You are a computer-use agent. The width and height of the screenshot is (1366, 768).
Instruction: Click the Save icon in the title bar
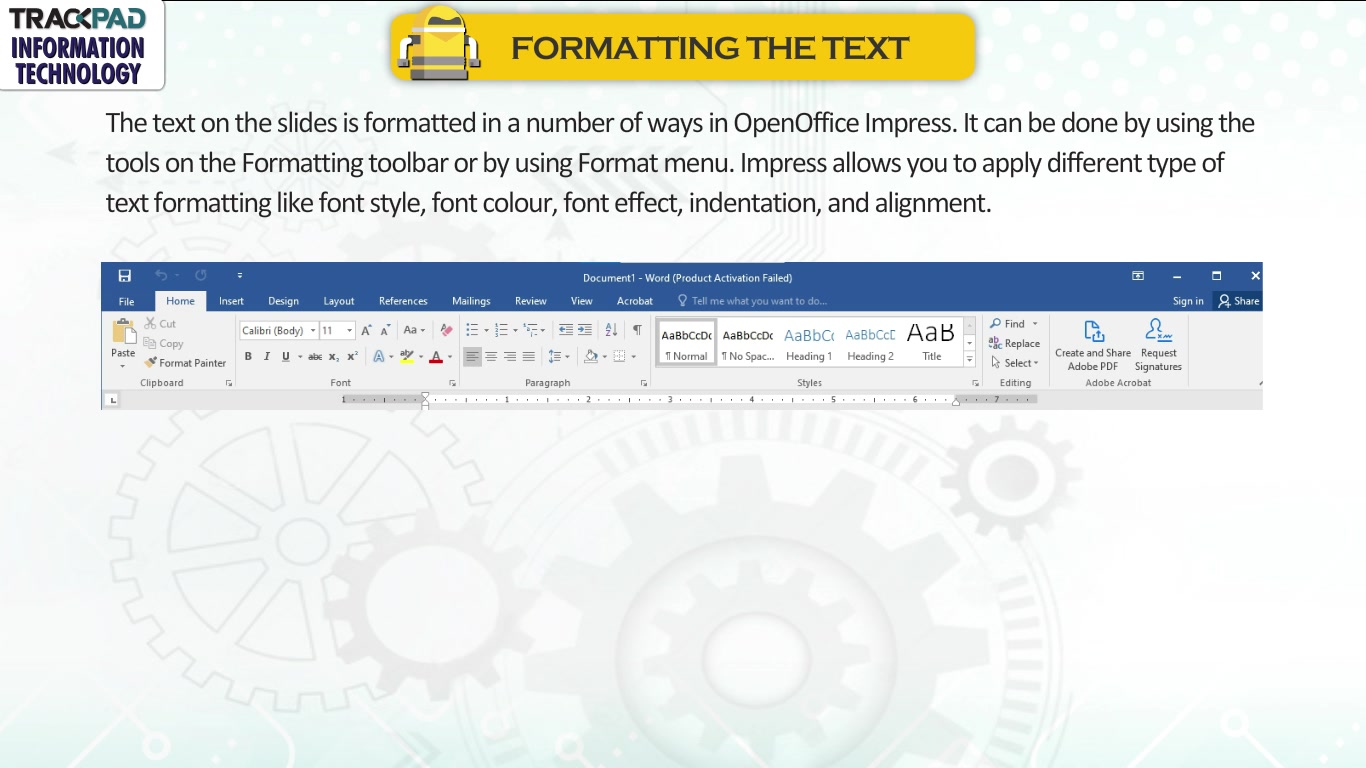(125, 276)
